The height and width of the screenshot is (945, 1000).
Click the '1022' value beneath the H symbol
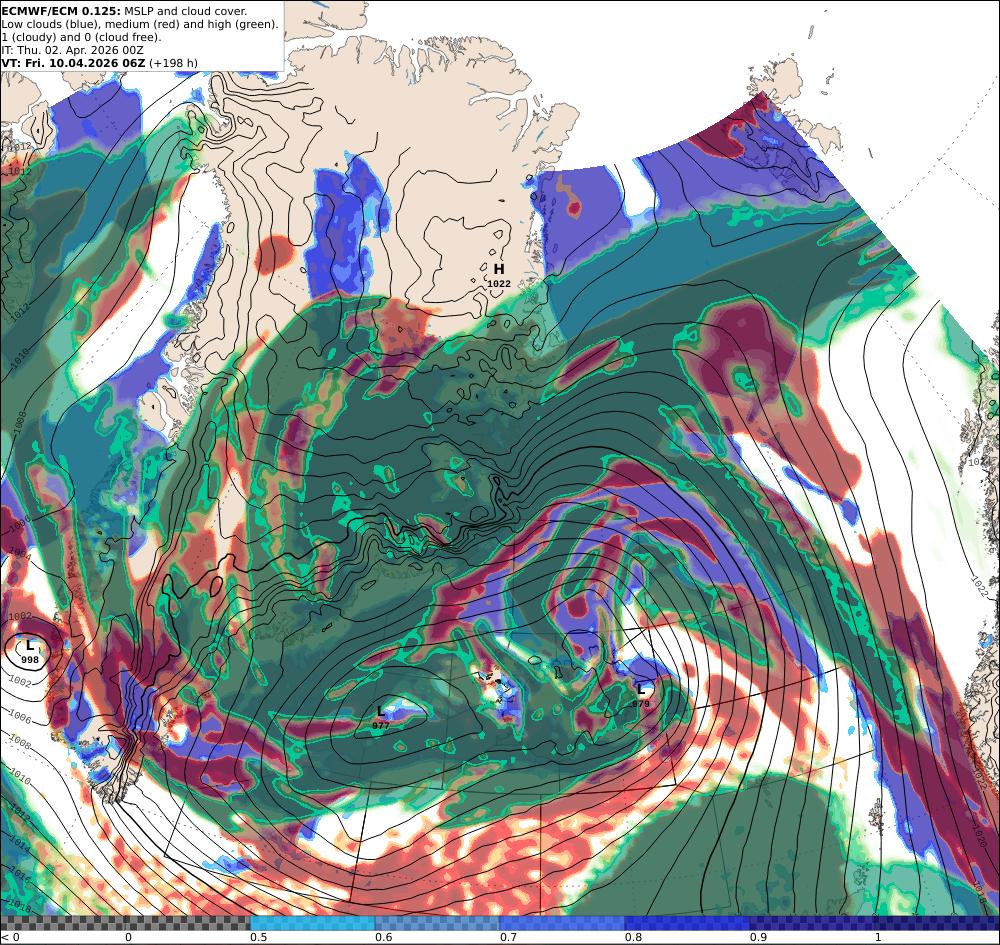(499, 284)
